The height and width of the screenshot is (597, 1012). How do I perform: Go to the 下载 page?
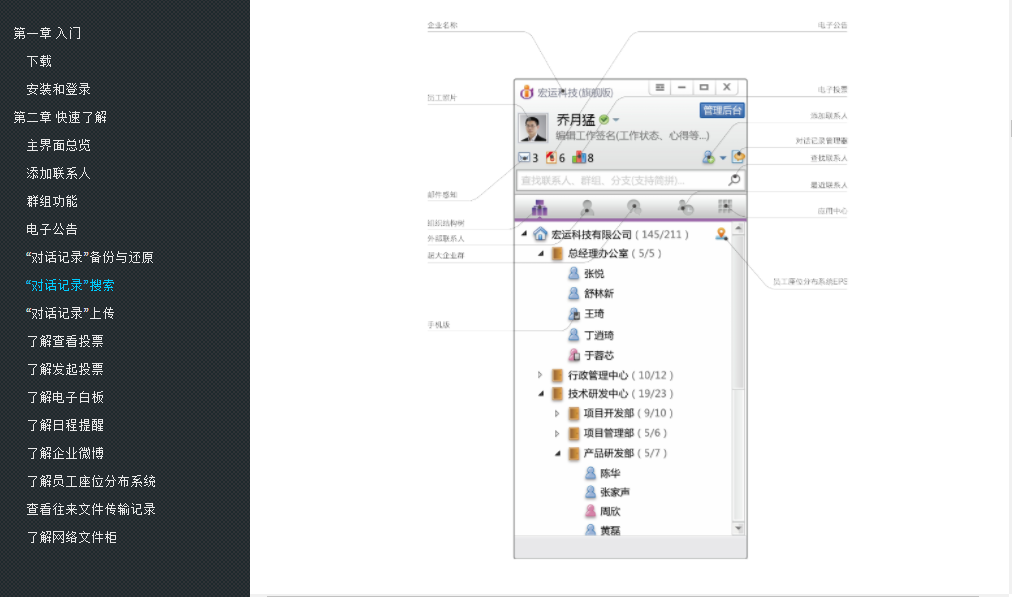pos(39,61)
